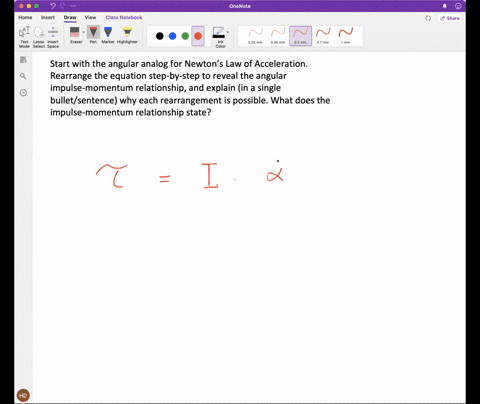Click the sync status icon
The image size is (480, 404).
coord(428,18)
